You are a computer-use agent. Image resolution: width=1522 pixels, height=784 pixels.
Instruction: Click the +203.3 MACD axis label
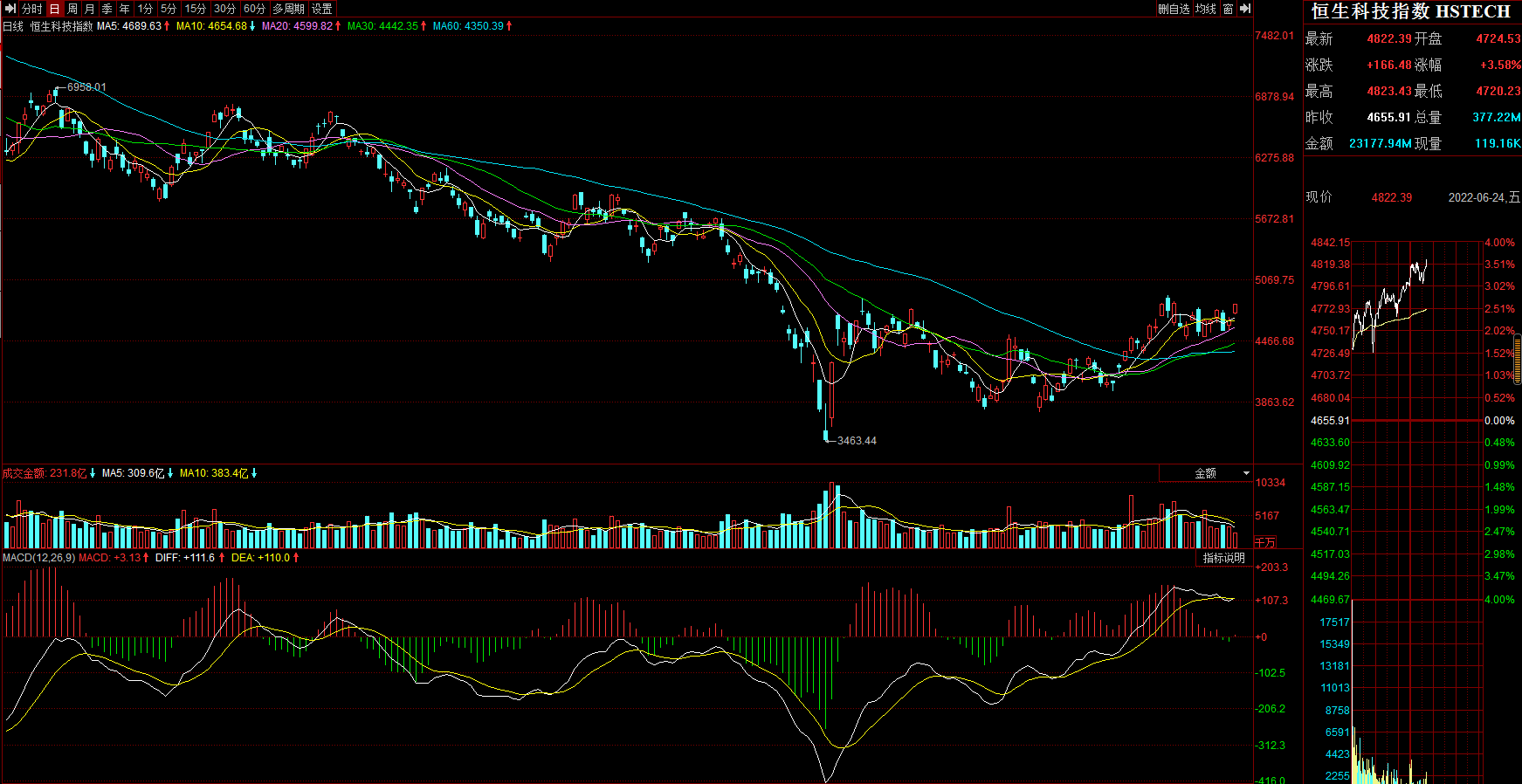1271,567
